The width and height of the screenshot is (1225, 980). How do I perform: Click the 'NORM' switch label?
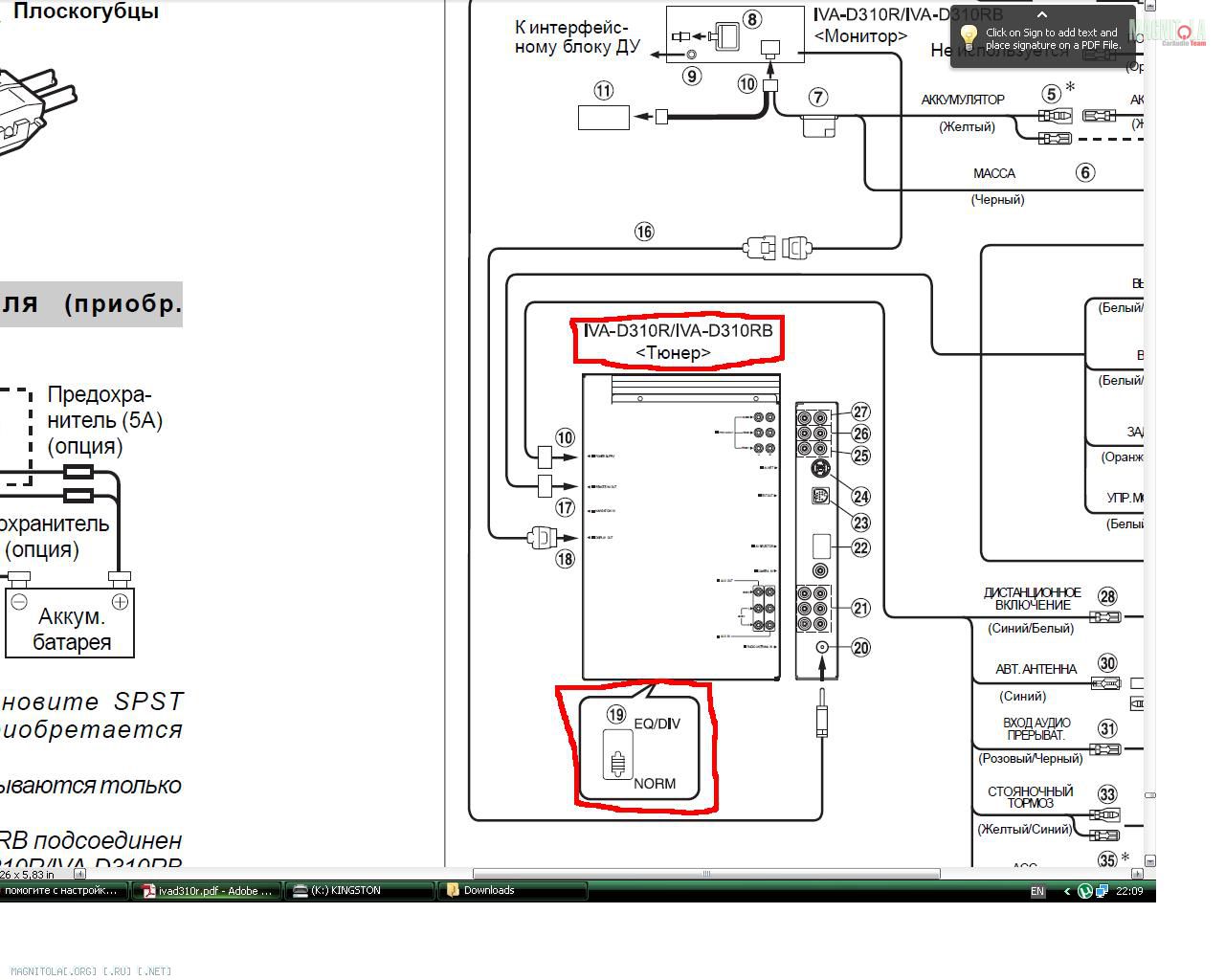coord(655,783)
